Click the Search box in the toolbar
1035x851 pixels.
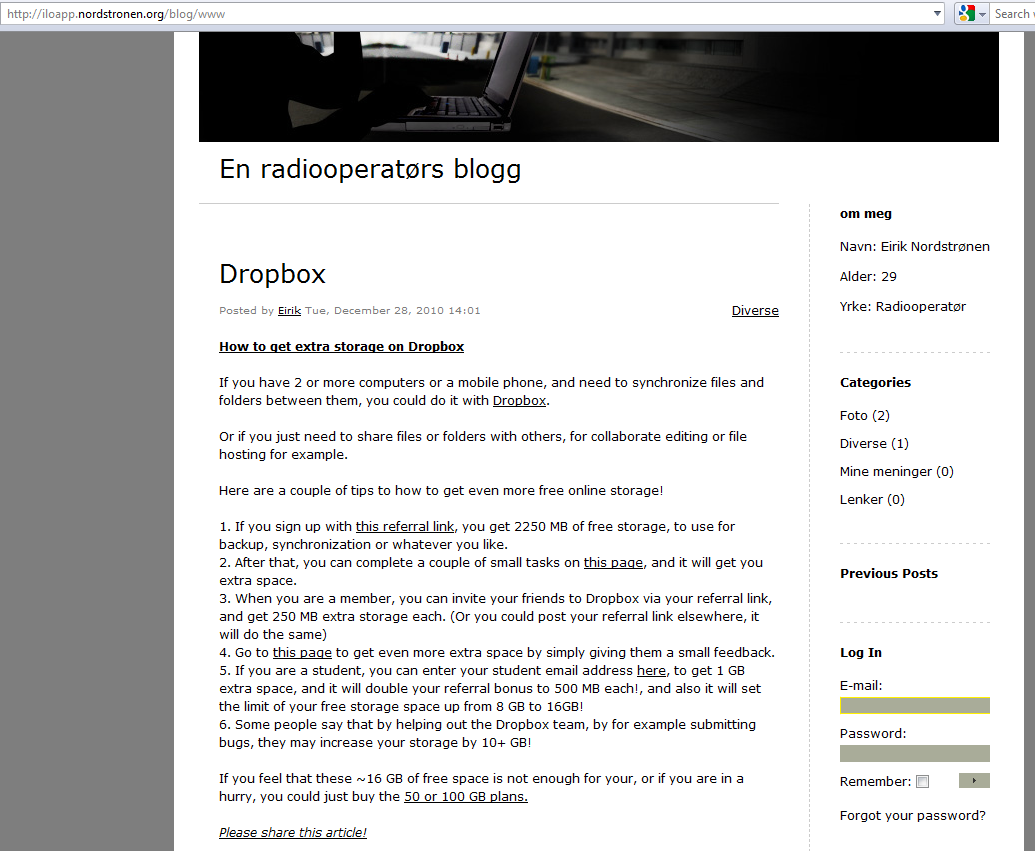coord(1013,14)
